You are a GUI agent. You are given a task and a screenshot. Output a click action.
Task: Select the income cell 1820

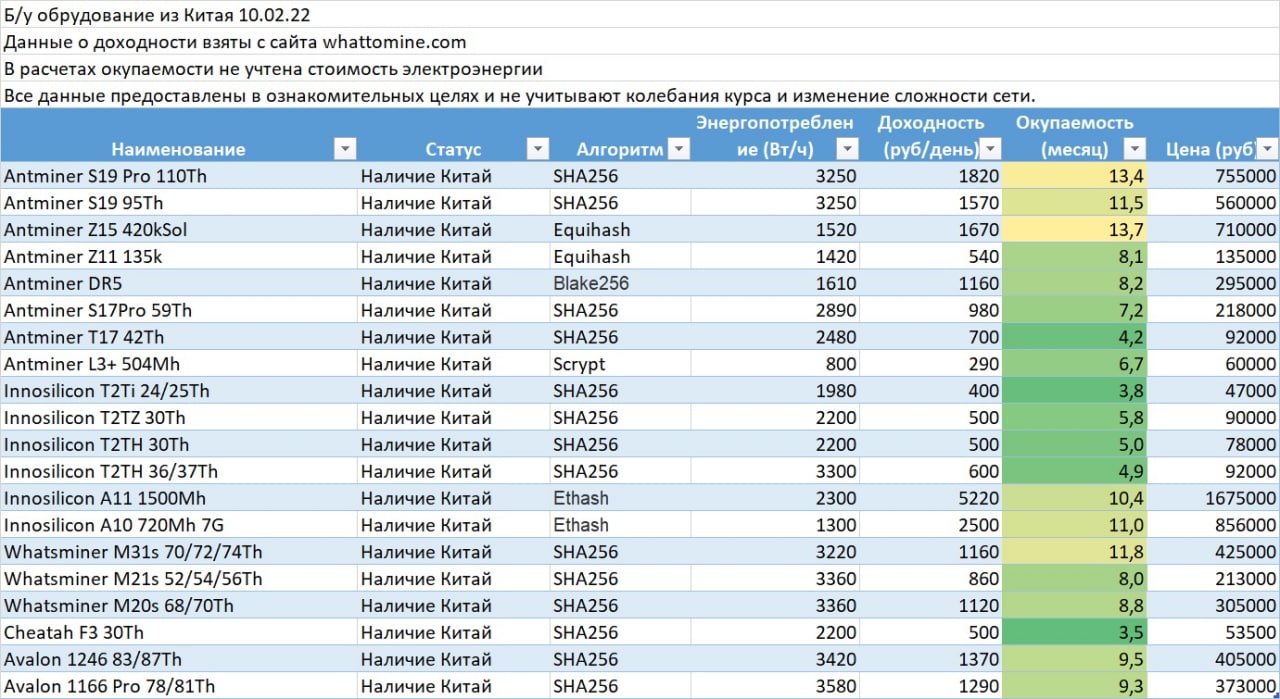pos(932,175)
